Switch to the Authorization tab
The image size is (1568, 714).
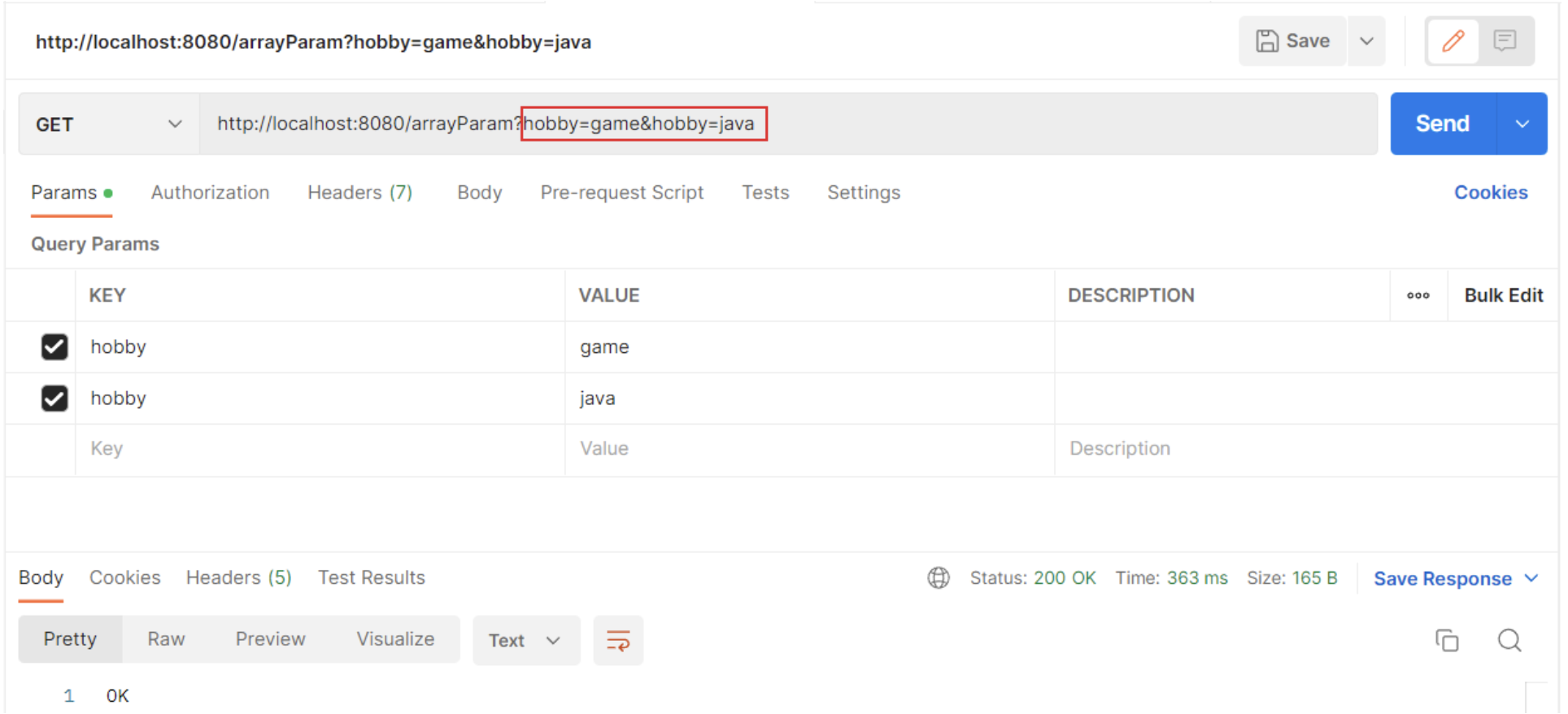(x=210, y=193)
